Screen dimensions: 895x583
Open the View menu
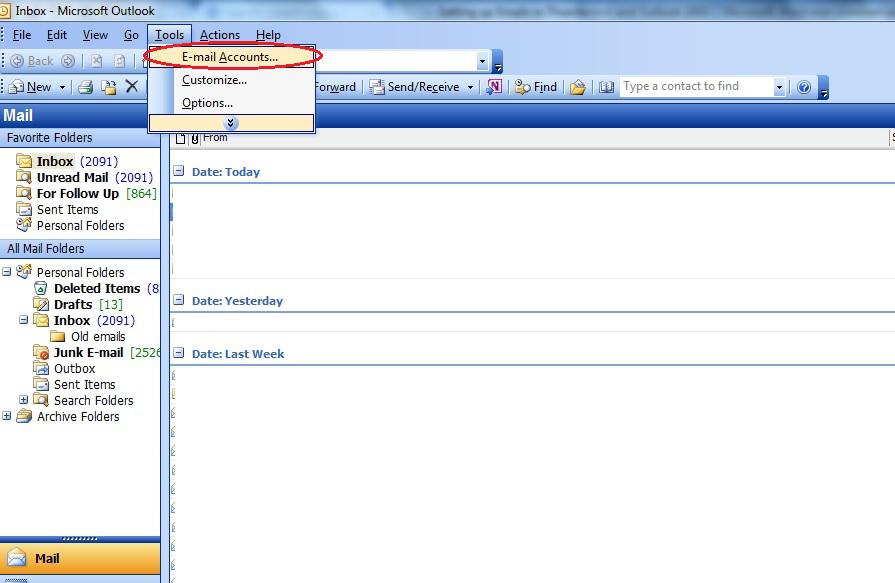[x=95, y=35]
